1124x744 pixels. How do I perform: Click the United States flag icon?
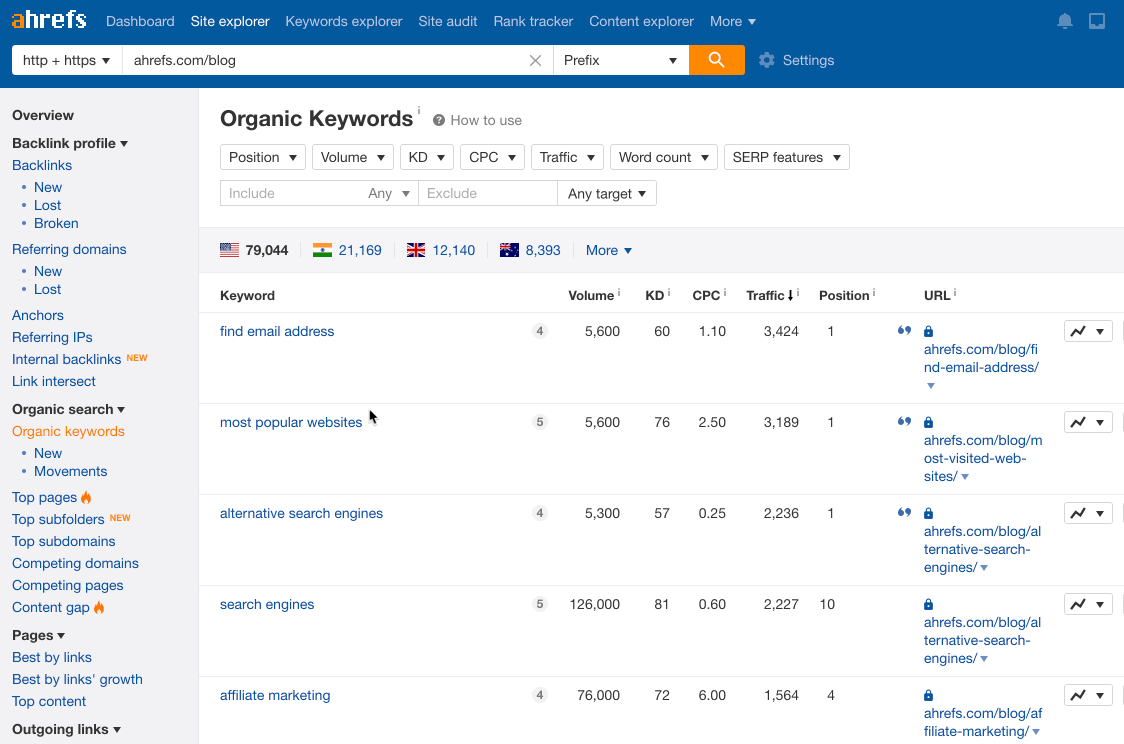(x=230, y=250)
